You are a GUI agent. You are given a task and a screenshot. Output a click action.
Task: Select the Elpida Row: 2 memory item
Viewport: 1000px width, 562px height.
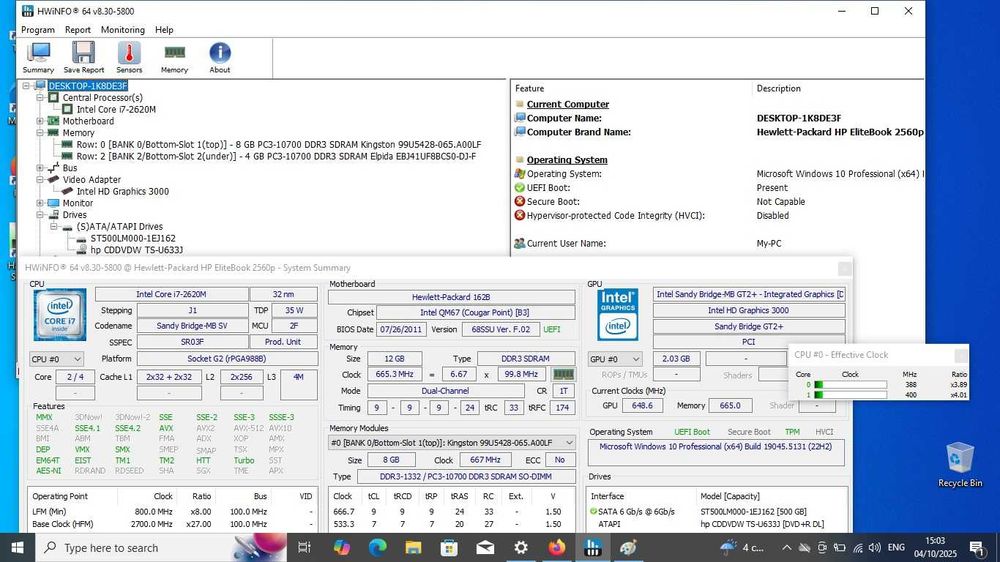click(x=276, y=156)
